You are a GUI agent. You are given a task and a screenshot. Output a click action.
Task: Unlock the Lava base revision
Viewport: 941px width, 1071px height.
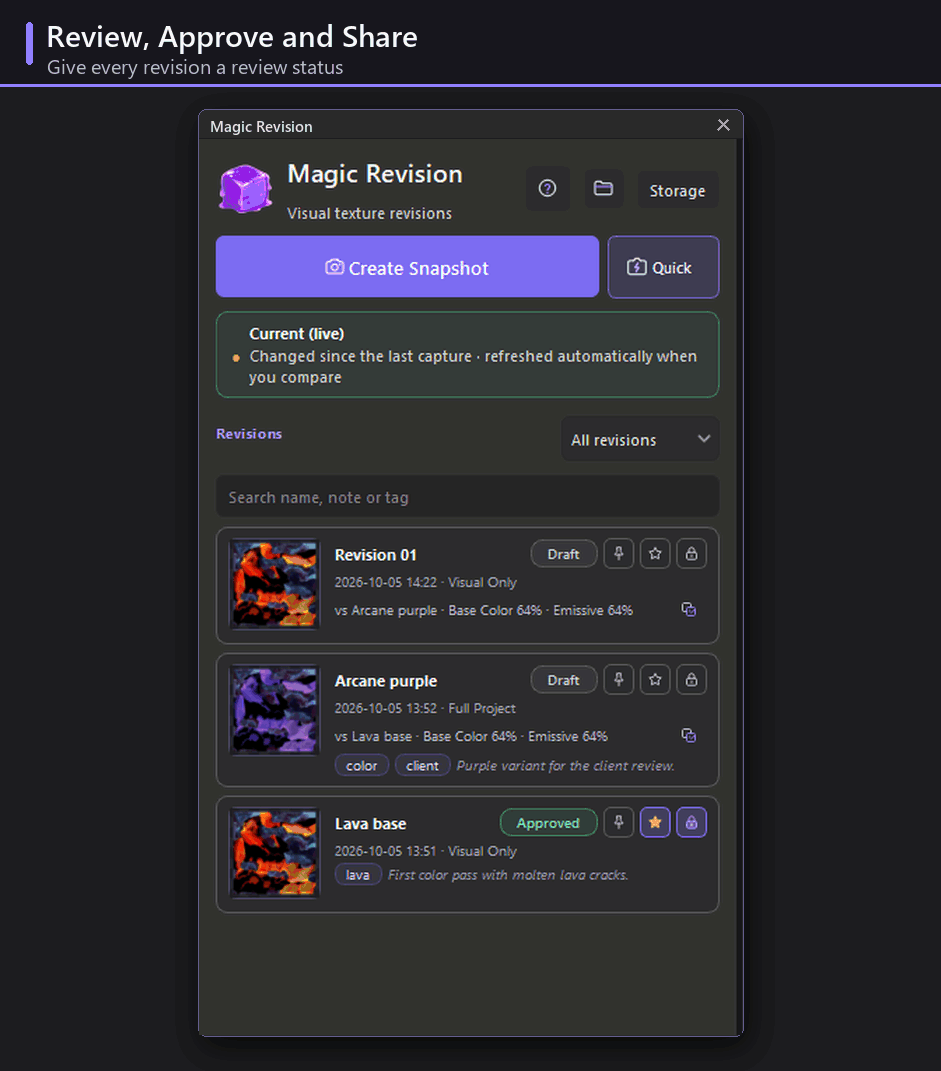click(692, 822)
